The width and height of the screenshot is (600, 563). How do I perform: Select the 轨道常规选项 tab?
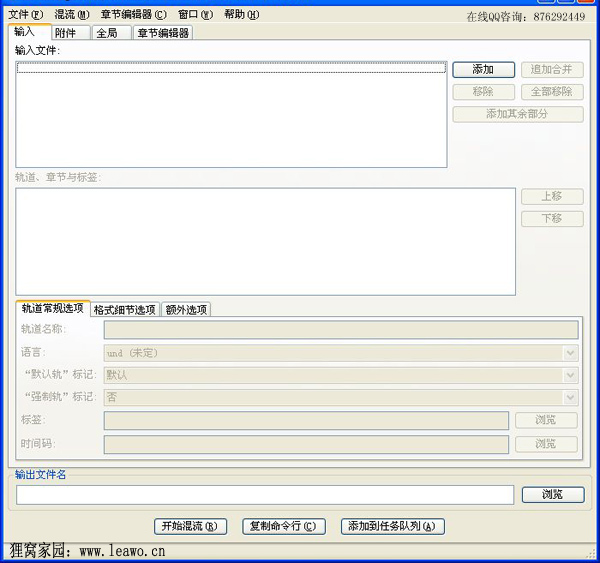tap(53, 308)
